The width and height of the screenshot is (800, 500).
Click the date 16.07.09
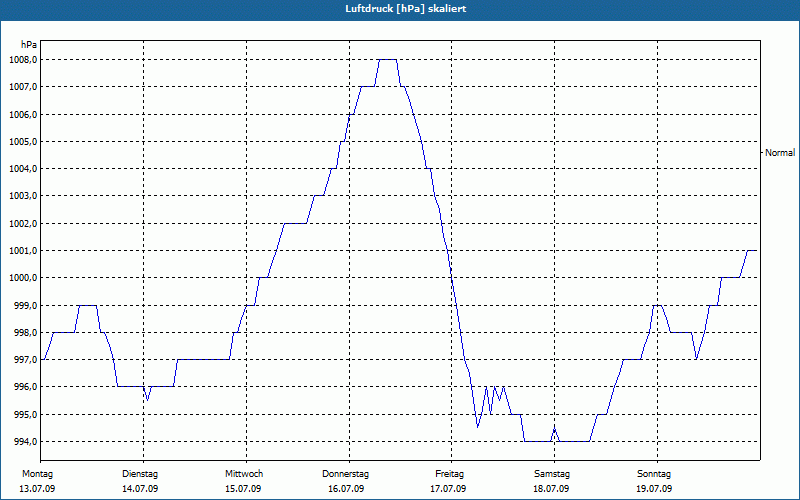click(x=346, y=489)
